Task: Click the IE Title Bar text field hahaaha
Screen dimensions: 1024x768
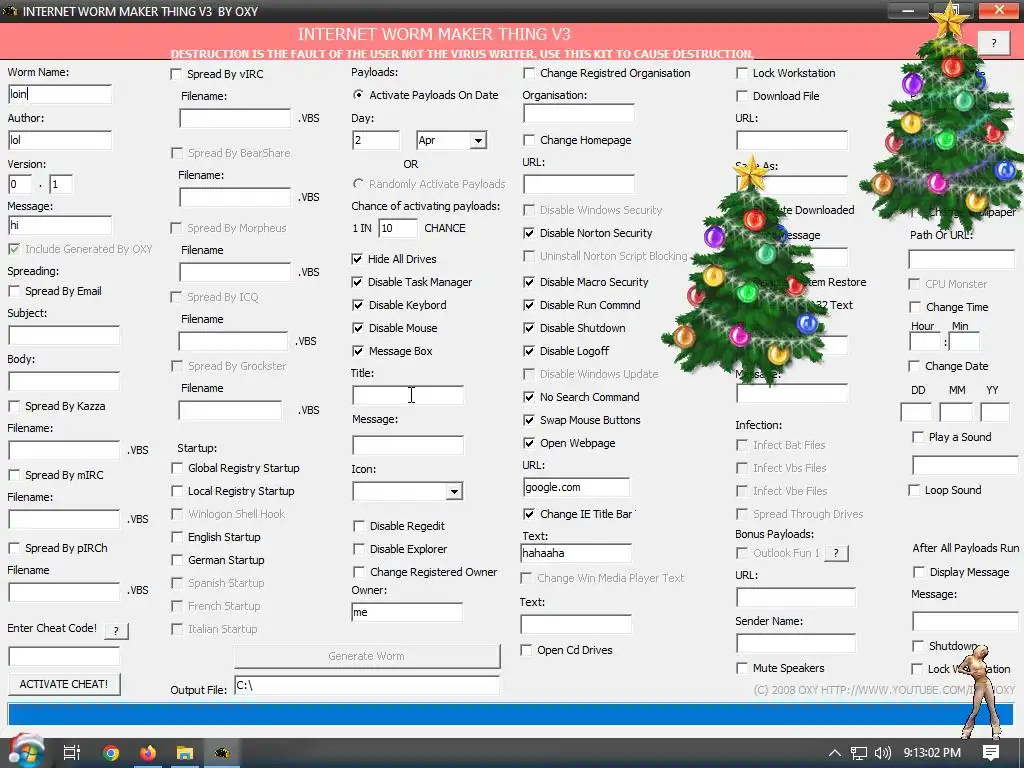Action: click(x=576, y=553)
